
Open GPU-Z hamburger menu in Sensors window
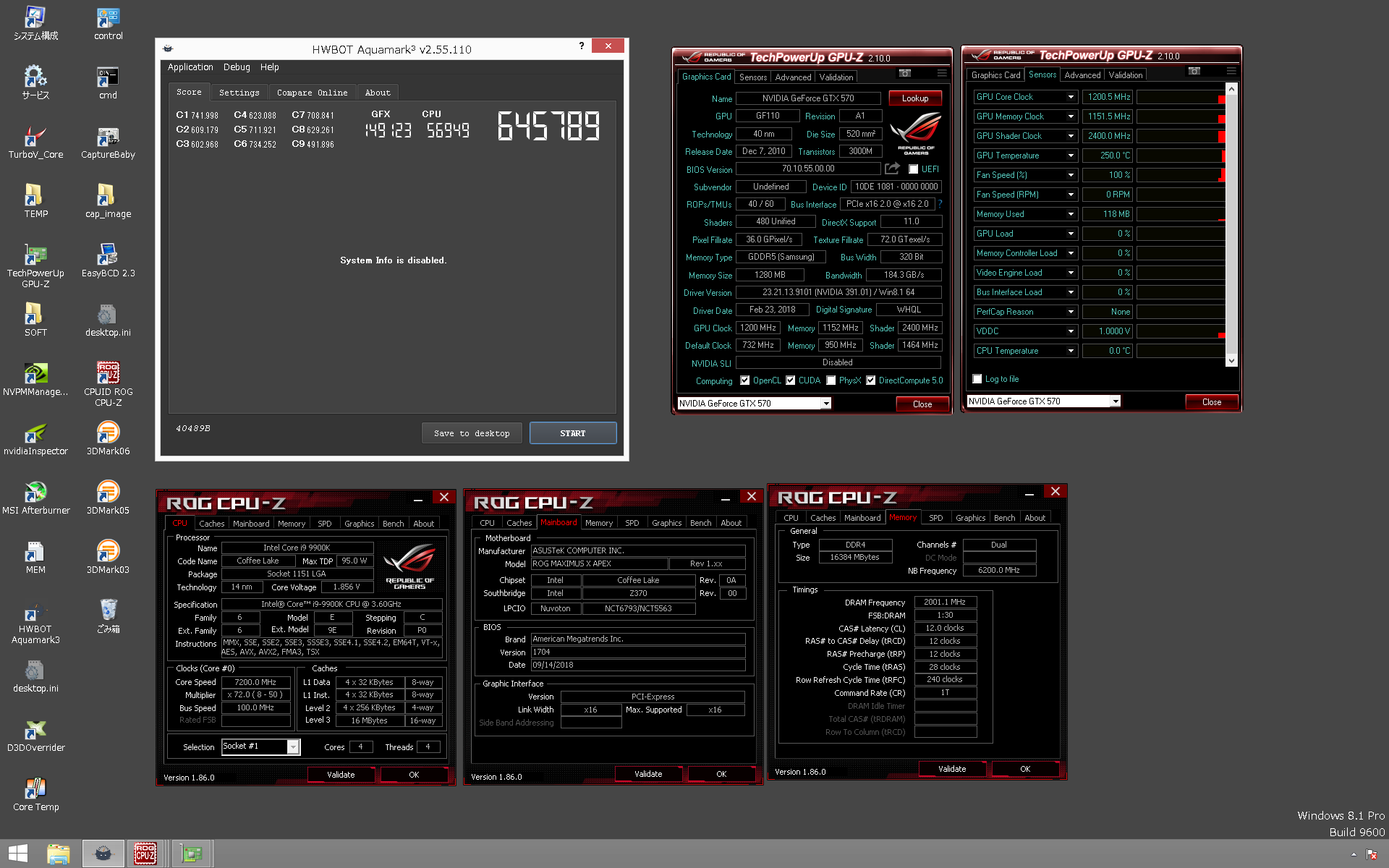tap(1231, 71)
